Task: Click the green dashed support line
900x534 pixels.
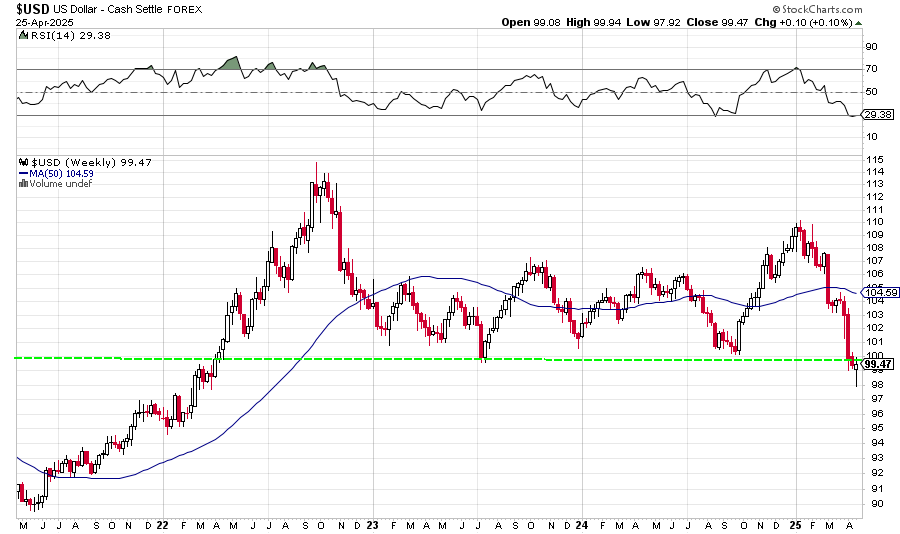Action: click(x=300, y=358)
